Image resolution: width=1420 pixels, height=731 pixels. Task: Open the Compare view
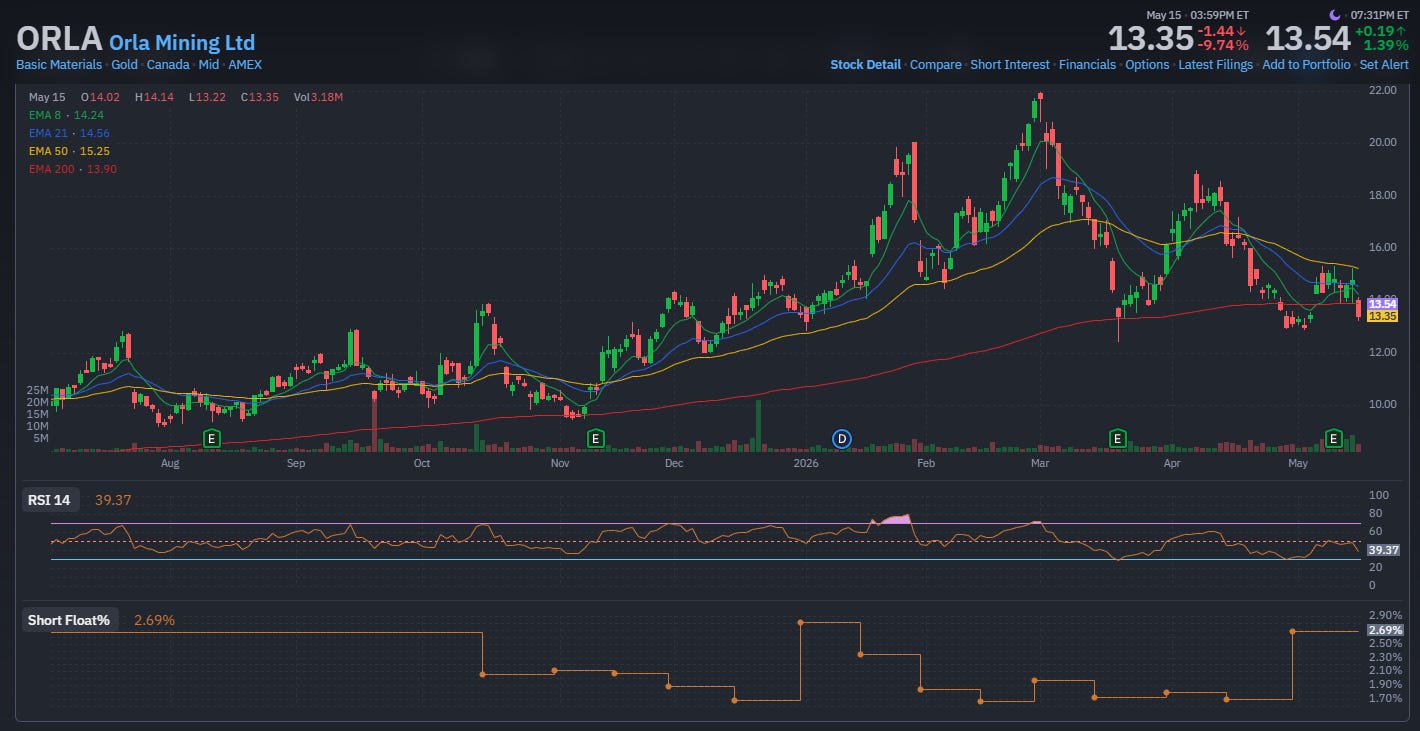936,64
